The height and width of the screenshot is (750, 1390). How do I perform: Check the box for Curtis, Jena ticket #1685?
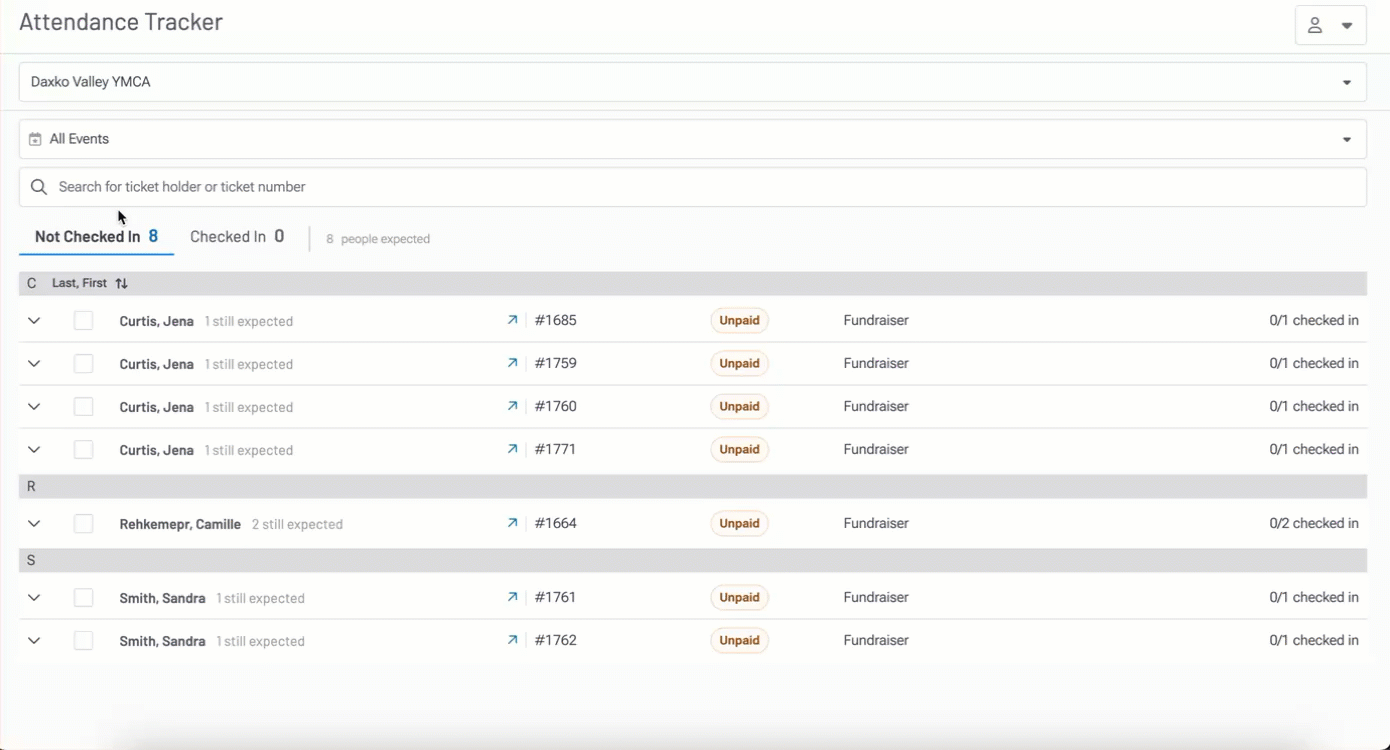[84, 321]
